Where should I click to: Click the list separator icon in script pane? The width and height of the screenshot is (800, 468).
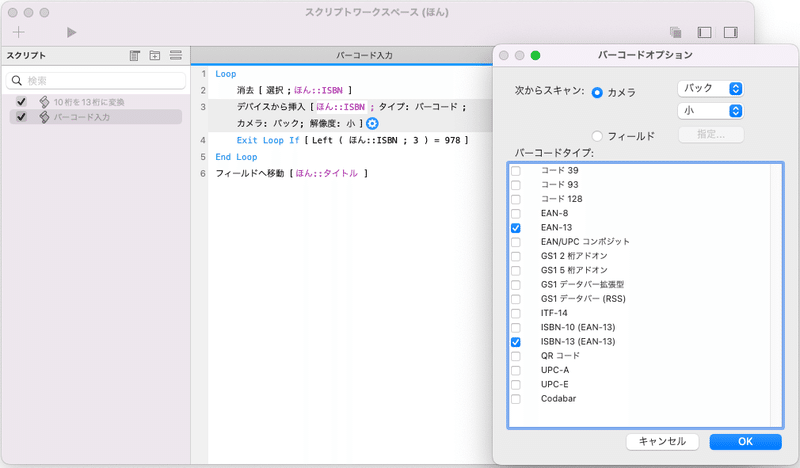pos(176,56)
